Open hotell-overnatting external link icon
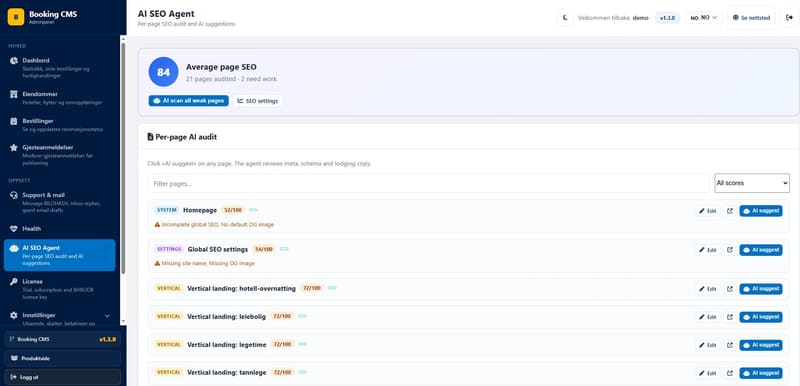The image size is (800, 386). [x=730, y=289]
